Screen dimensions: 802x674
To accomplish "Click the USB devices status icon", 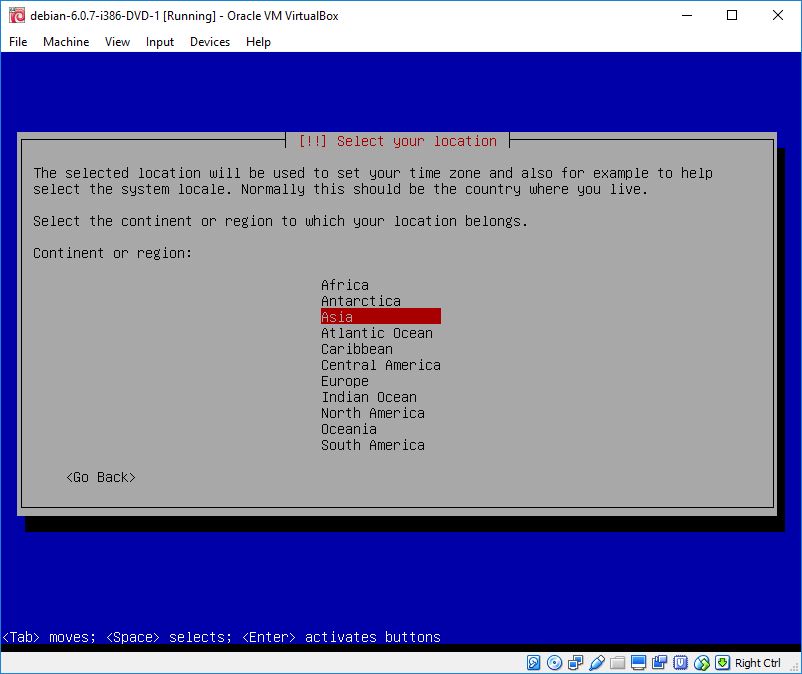I will 596,663.
